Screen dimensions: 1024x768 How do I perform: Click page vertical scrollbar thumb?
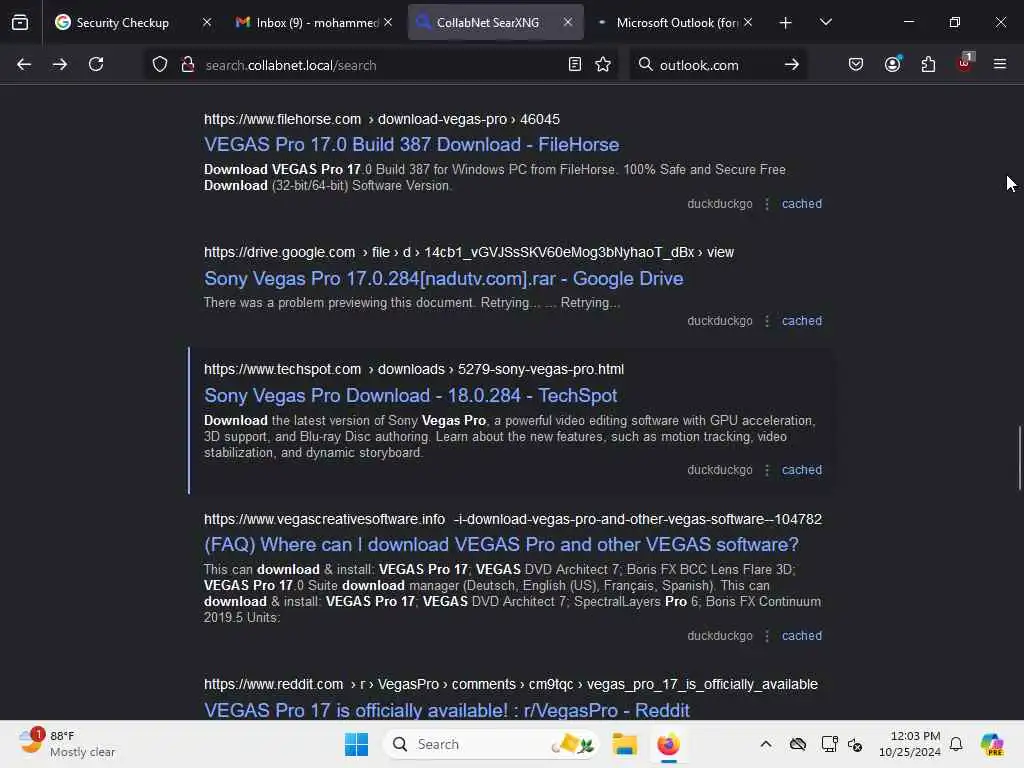pos(1019,457)
